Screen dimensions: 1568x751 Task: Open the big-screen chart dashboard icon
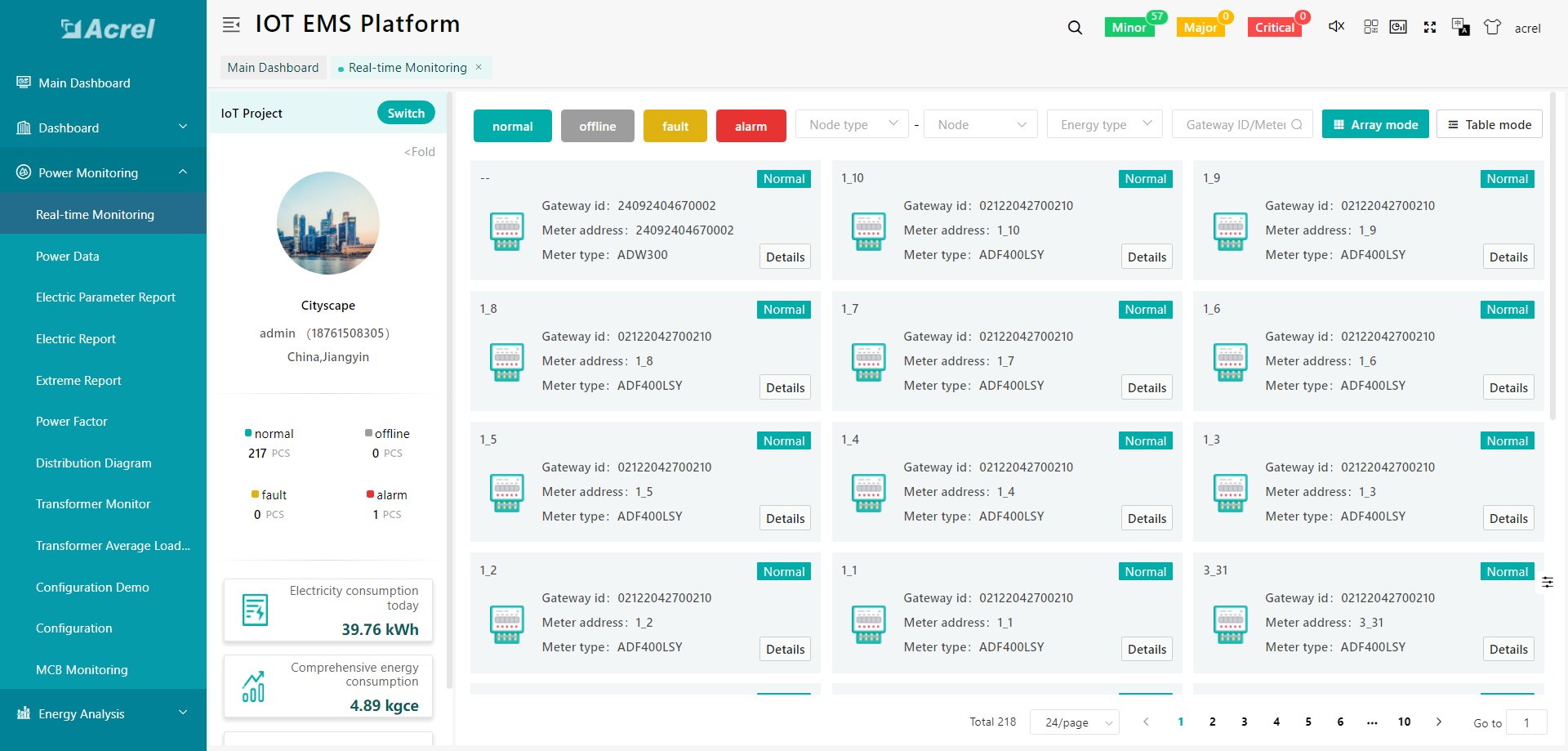point(1398,27)
